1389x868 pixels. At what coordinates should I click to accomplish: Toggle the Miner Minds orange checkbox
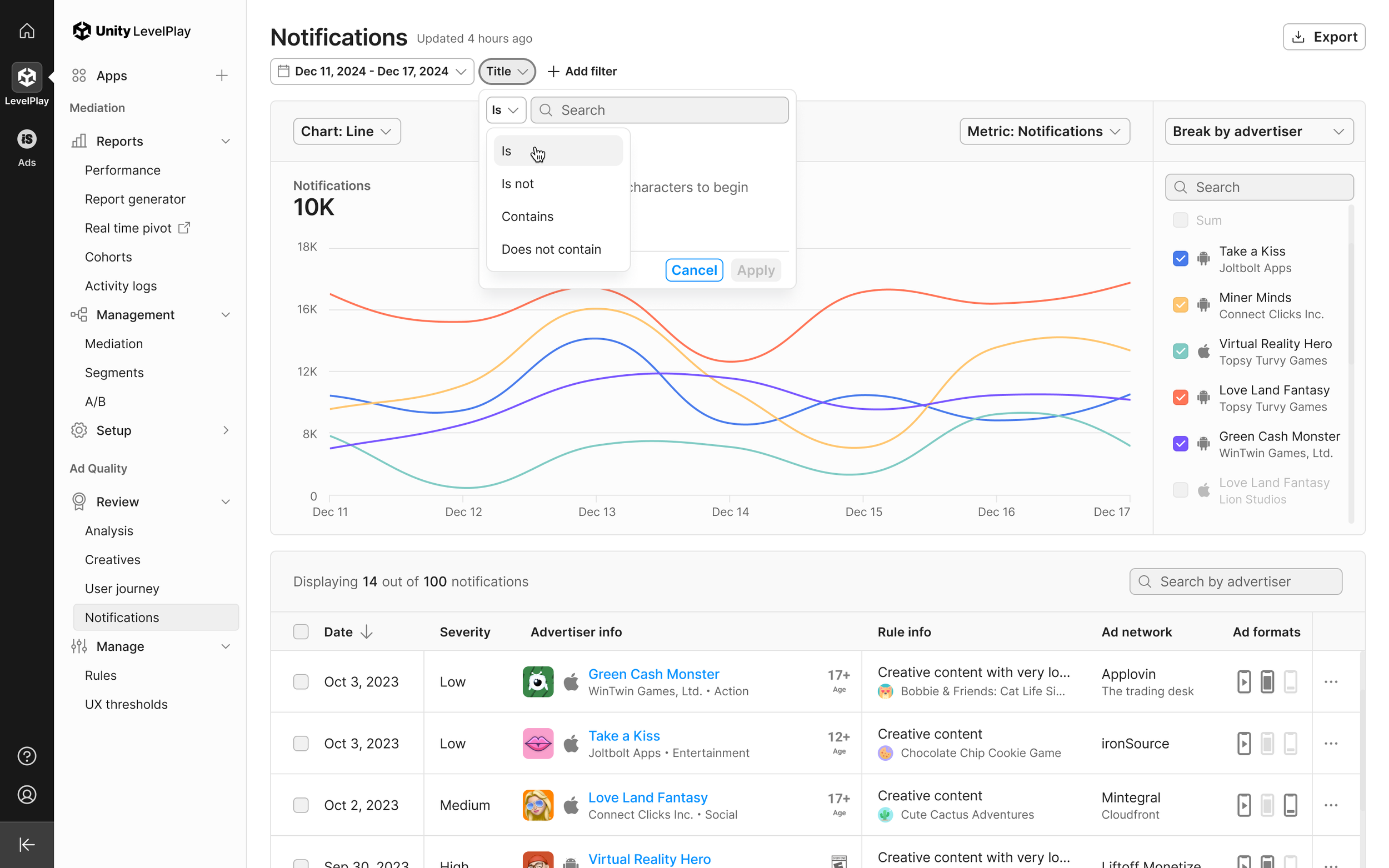tap(1180, 305)
